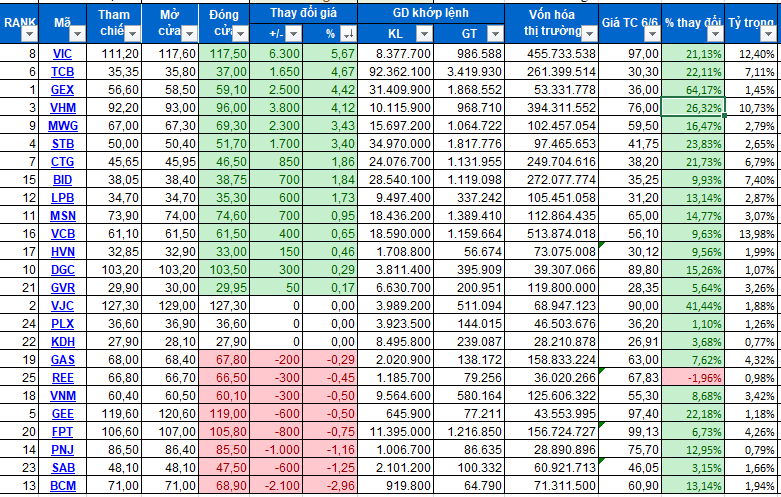The height and width of the screenshot is (497, 781).
Task: Follow the MSN ticker link
Action: click(x=62, y=216)
